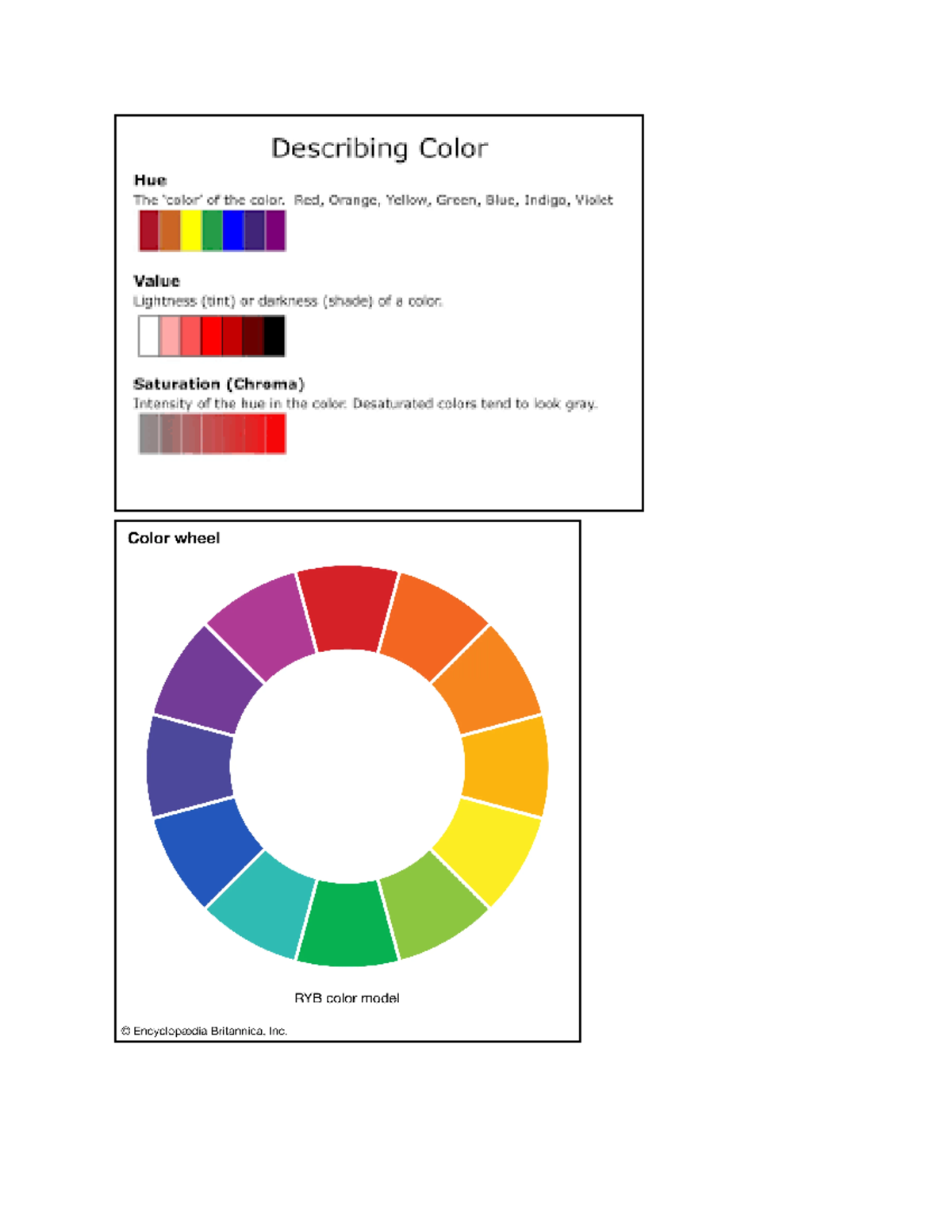This screenshot has height=1232, width=952.
Task: Click the fully saturated red Saturation swatch
Action: pyautogui.click(x=275, y=434)
